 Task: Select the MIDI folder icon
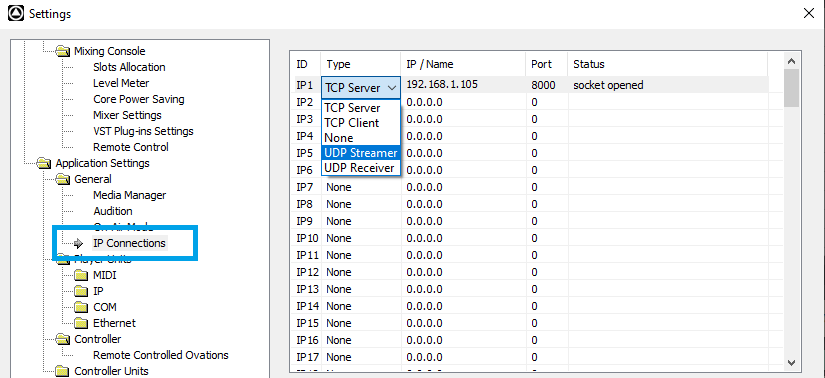82,275
